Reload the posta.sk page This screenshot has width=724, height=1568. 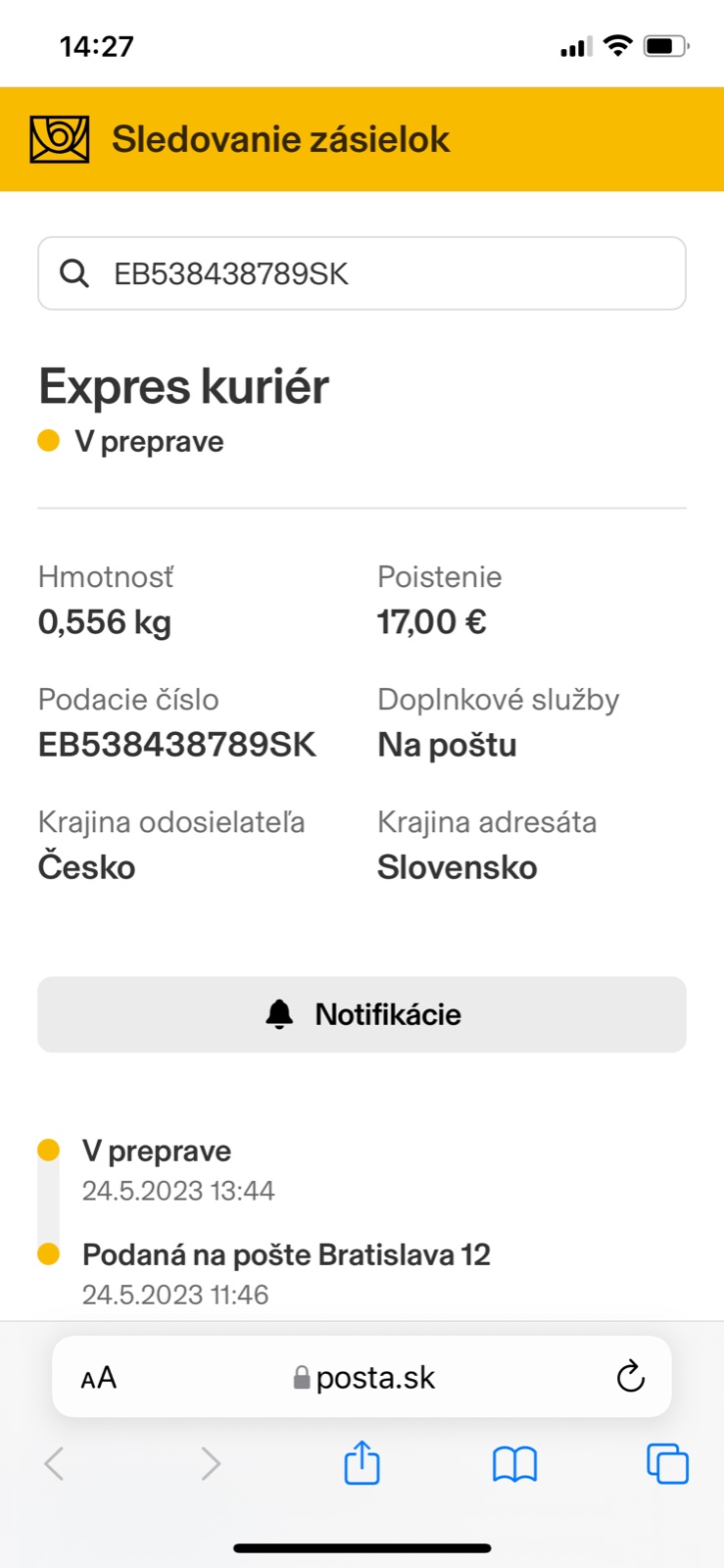[x=630, y=1377]
